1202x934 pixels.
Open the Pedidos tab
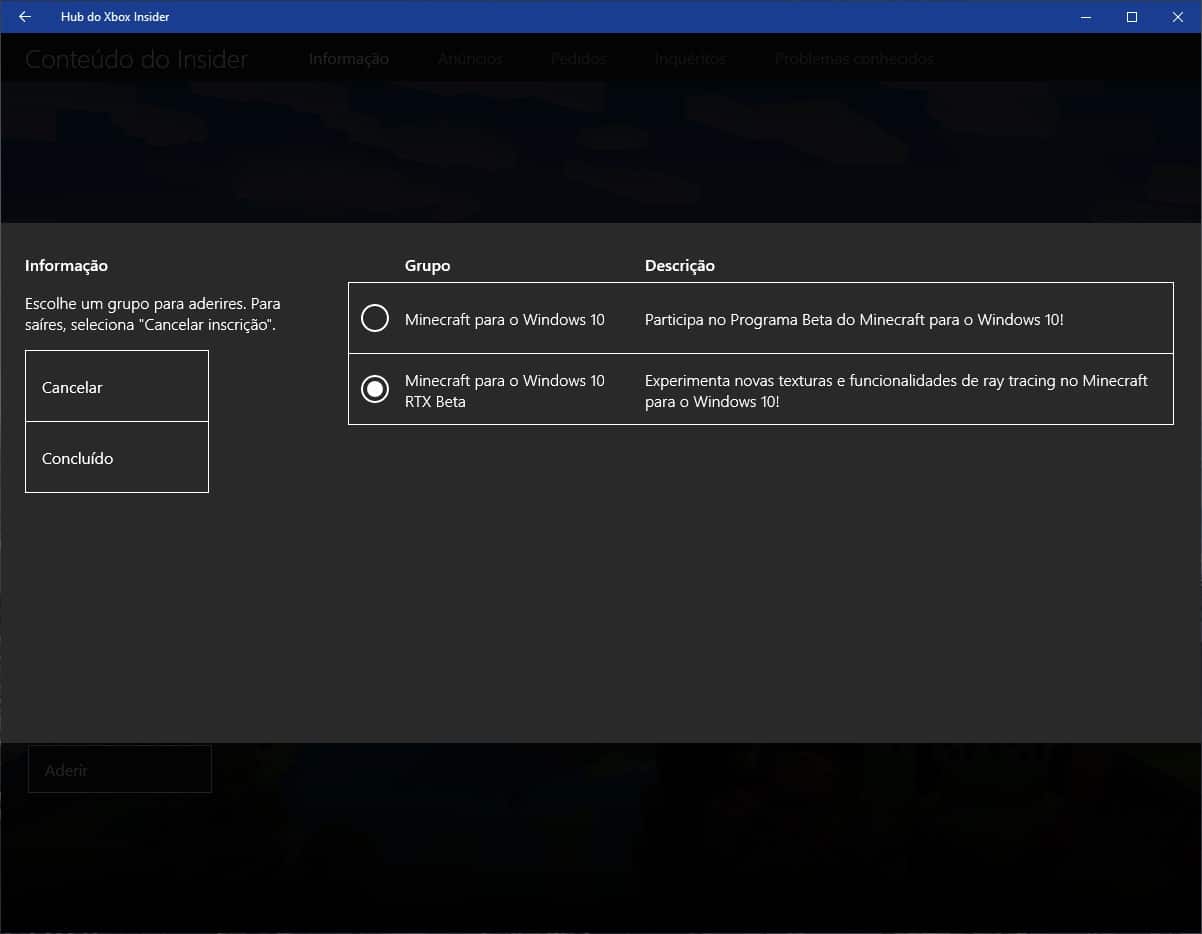578,59
